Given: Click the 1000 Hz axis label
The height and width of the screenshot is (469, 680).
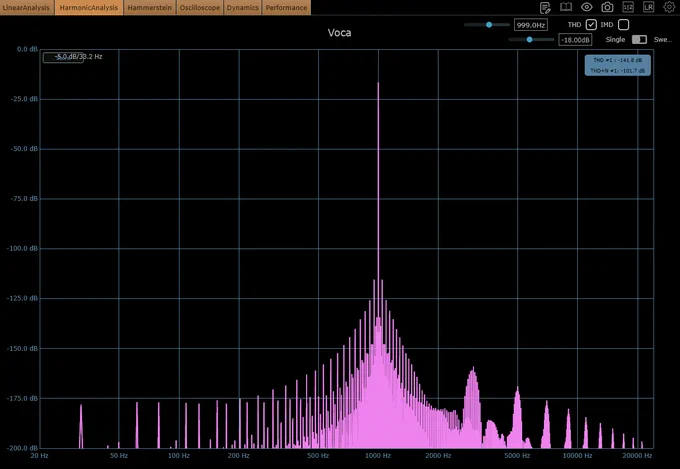Looking at the screenshot, I should click(378, 456).
